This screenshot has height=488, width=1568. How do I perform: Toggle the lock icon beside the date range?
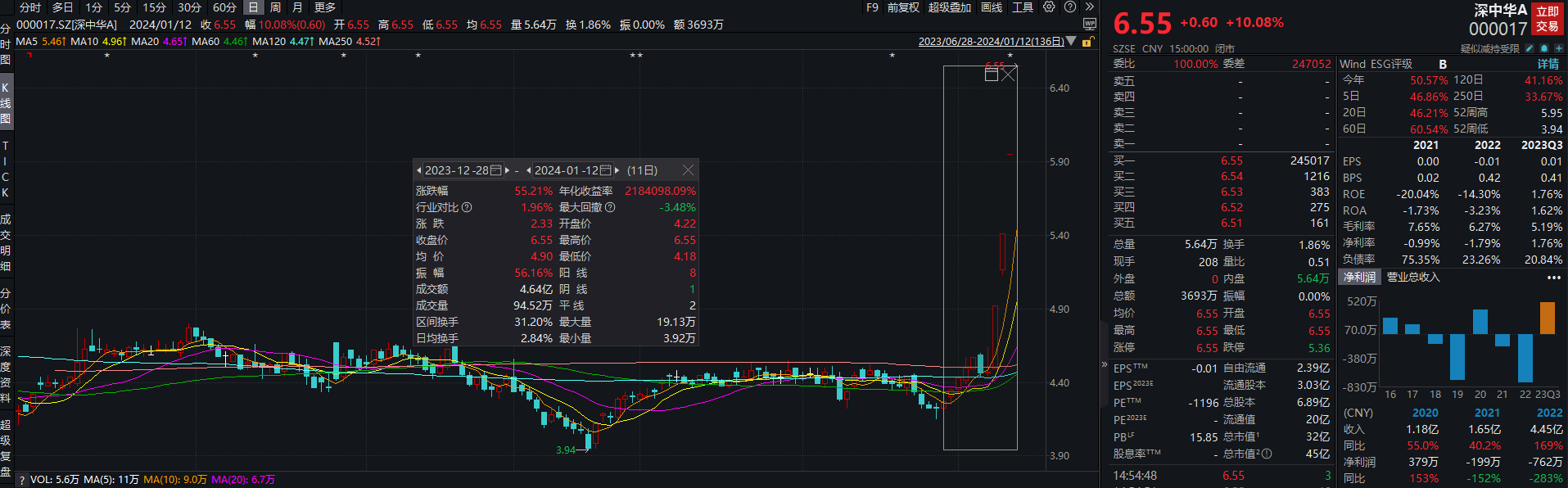pos(1088,41)
